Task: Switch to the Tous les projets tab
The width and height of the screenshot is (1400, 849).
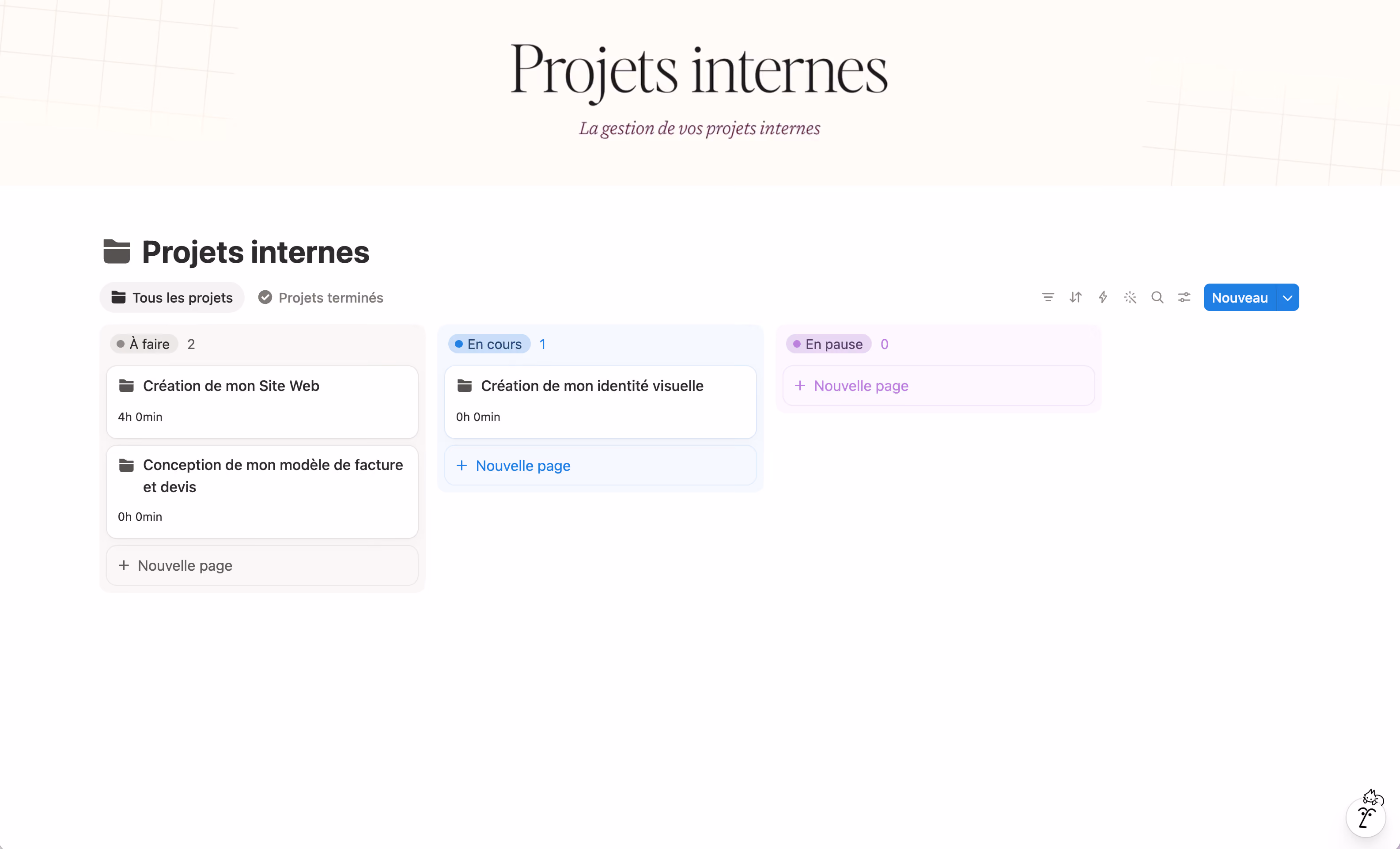Action: click(x=172, y=297)
